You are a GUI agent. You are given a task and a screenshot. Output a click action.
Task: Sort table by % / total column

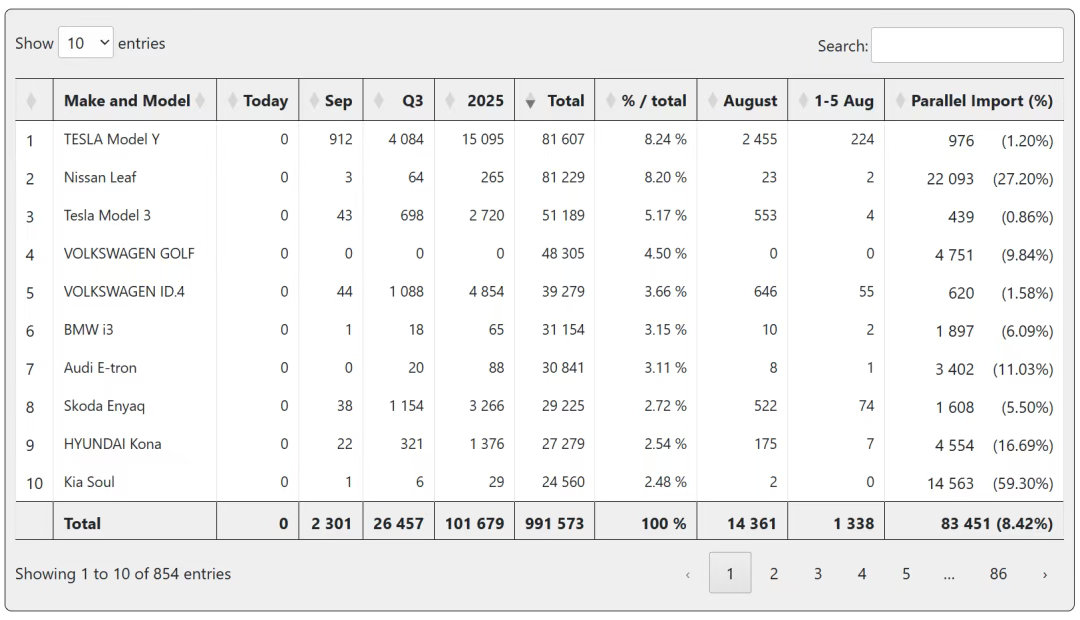(x=646, y=101)
